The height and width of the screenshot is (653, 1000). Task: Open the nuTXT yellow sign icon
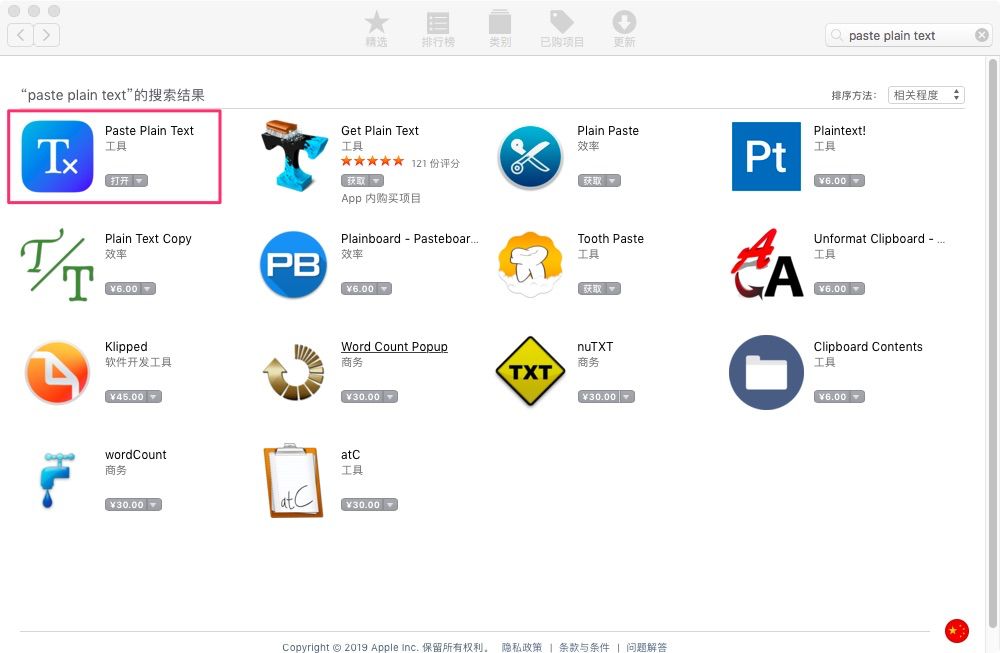pyautogui.click(x=530, y=372)
